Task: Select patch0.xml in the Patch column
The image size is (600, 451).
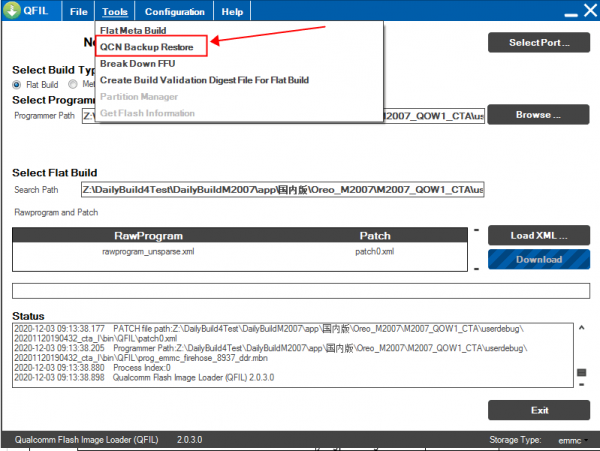Action: (375, 252)
